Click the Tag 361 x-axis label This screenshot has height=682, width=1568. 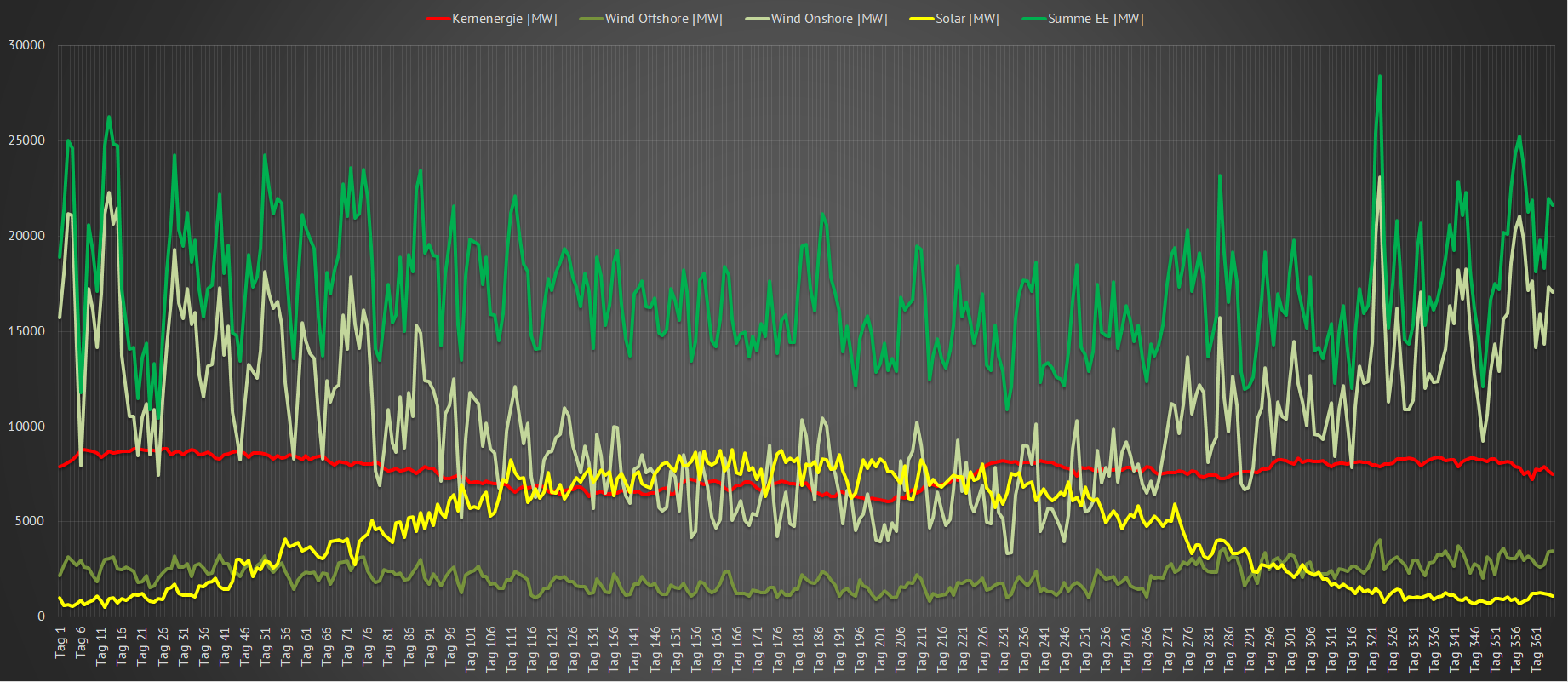click(1537, 650)
